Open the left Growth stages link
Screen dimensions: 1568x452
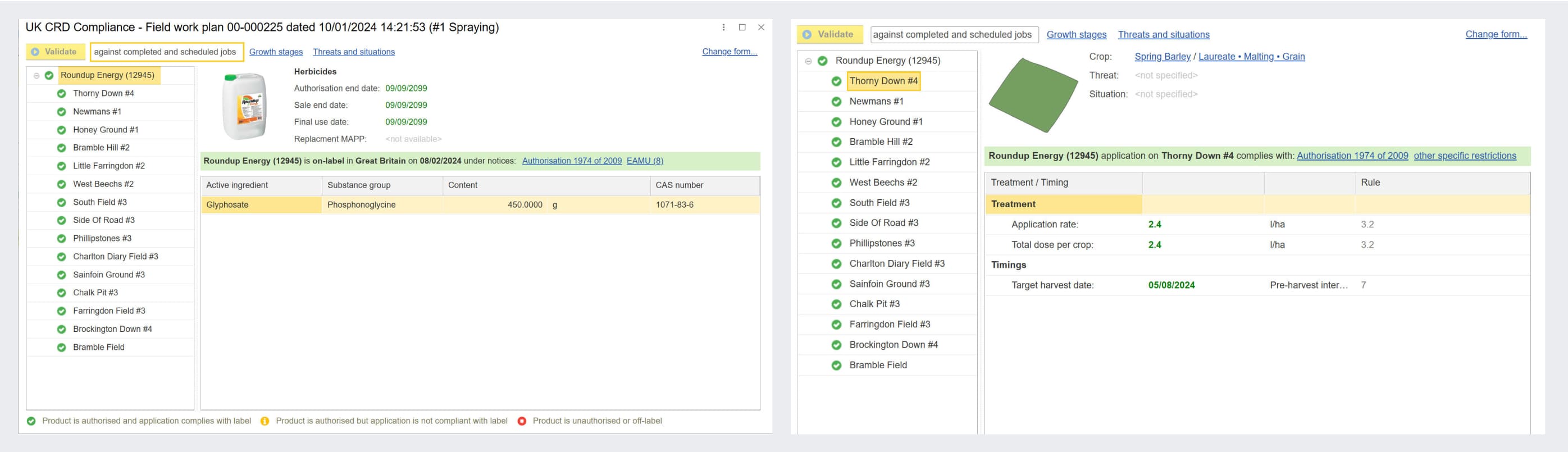pyautogui.click(x=276, y=52)
